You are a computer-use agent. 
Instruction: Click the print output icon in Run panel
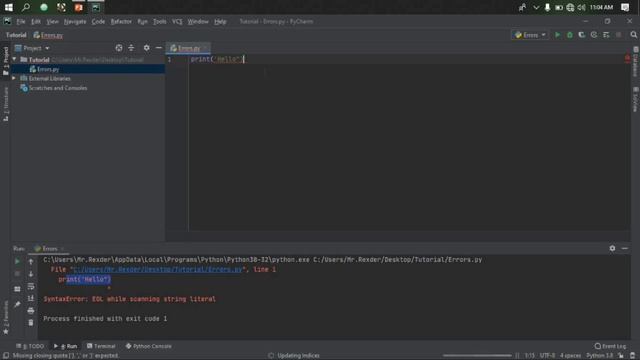pos(31,311)
